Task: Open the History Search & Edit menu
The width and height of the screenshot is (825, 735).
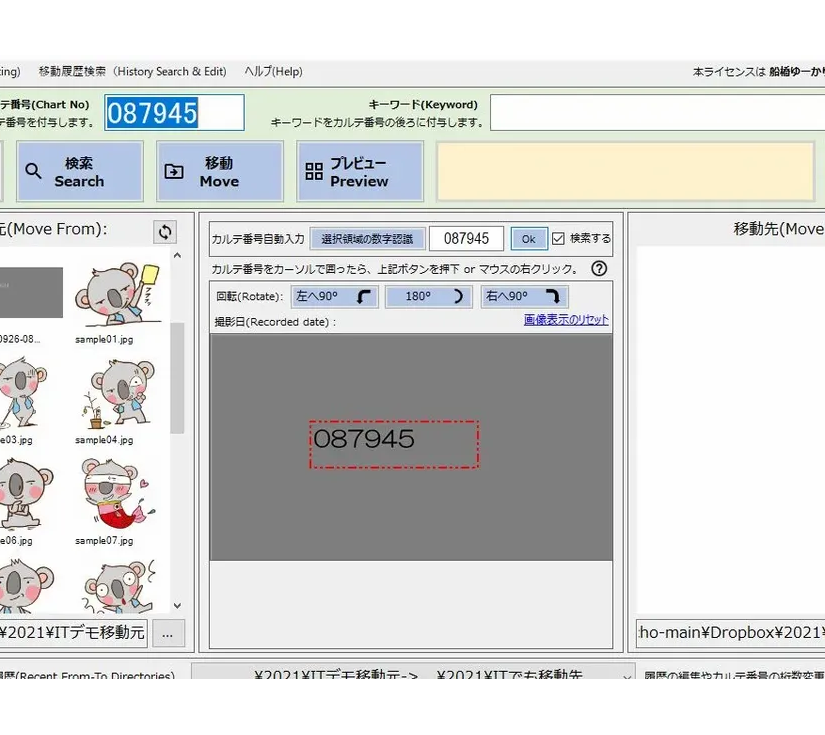Action: point(132,72)
